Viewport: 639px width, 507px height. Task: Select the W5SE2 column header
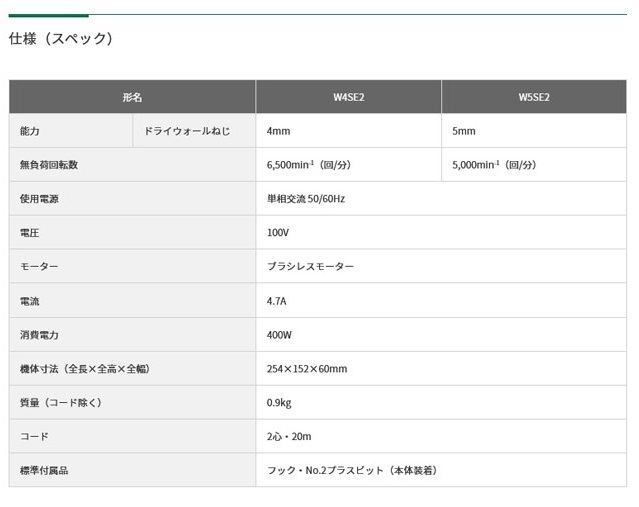534,97
